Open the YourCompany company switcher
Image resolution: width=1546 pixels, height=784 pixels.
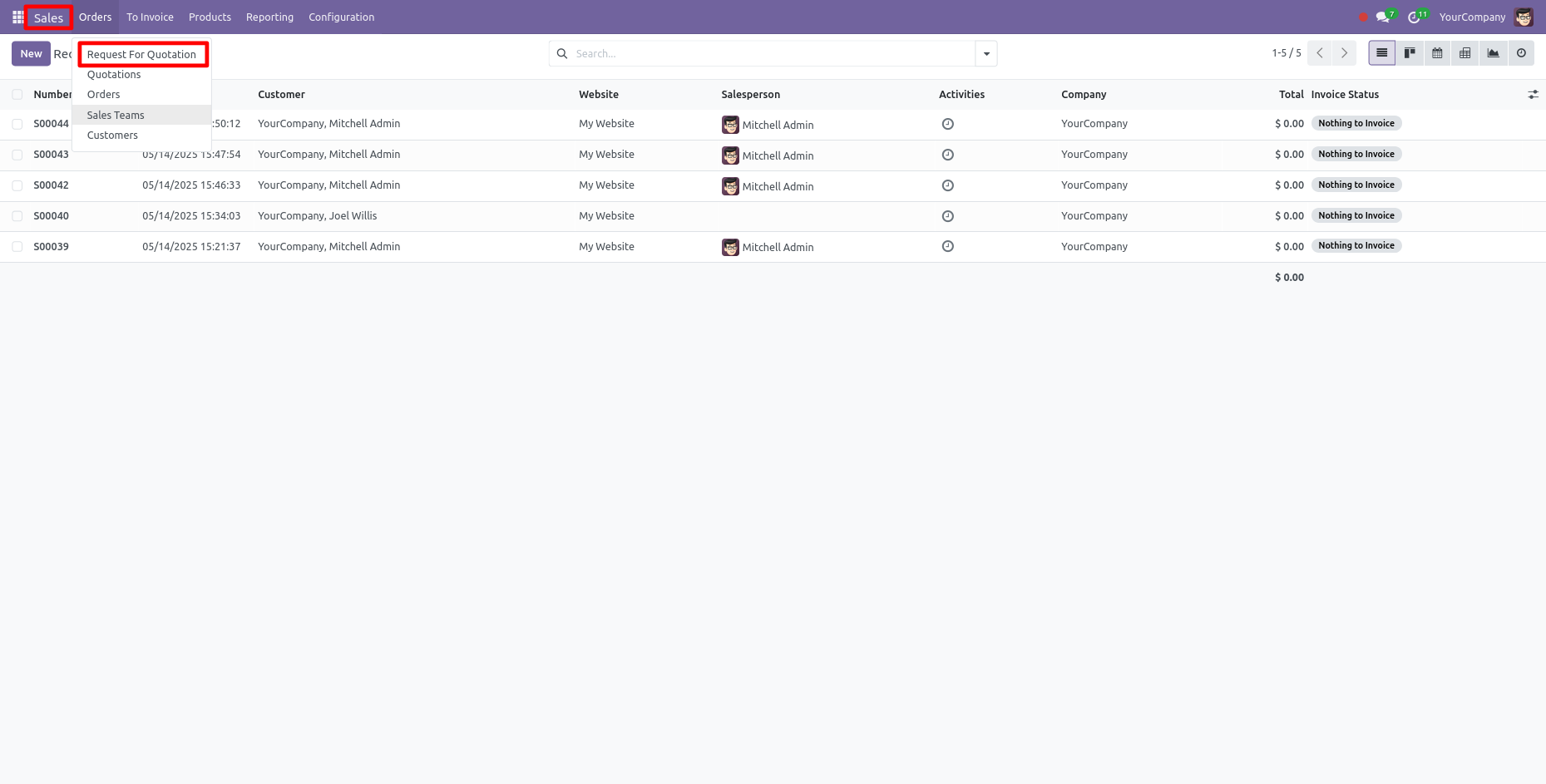click(1472, 17)
